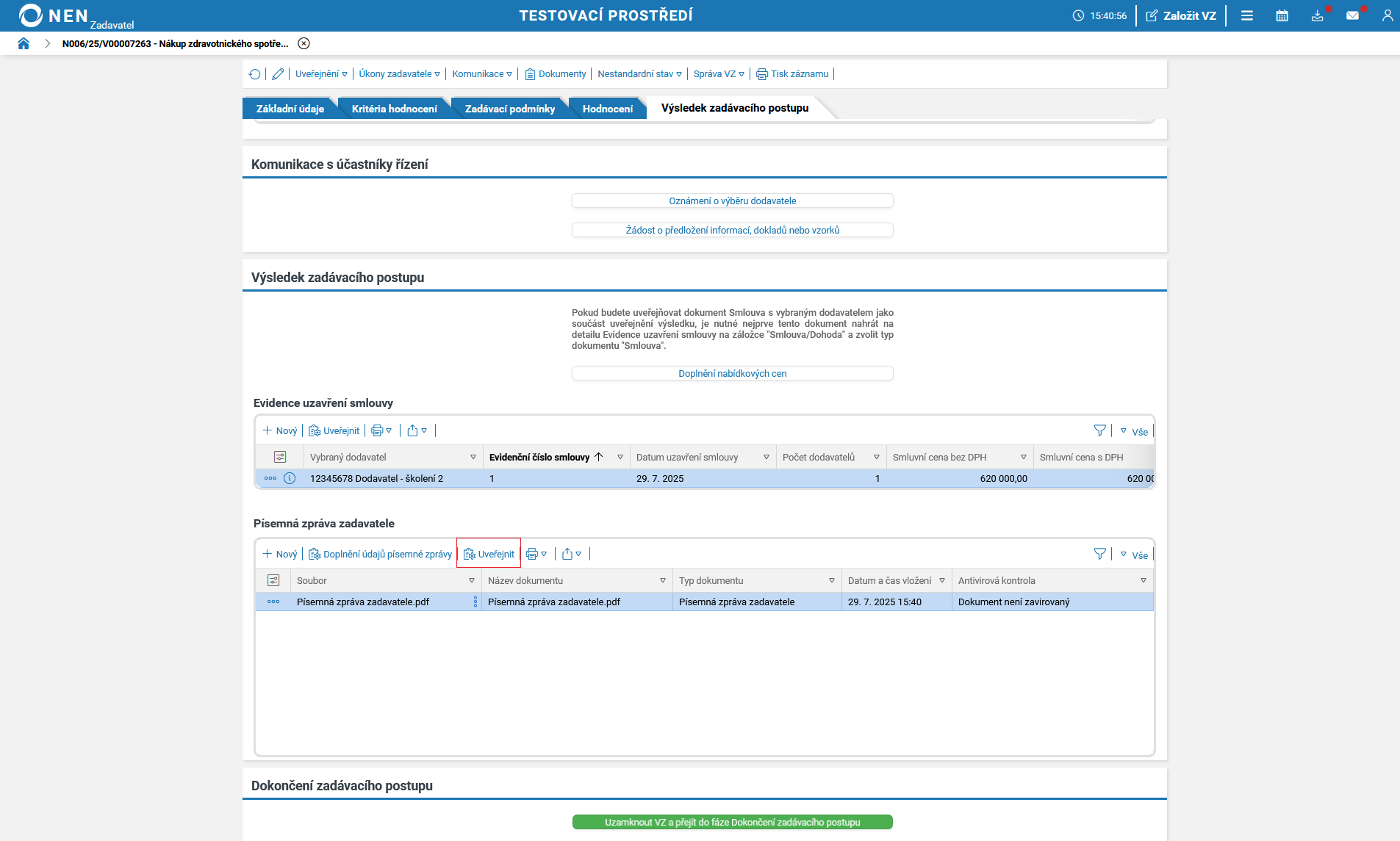This screenshot has height=841, width=1400.
Task: Close the N006/25/V00007263 breadcrumb tab
Action: click(304, 43)
